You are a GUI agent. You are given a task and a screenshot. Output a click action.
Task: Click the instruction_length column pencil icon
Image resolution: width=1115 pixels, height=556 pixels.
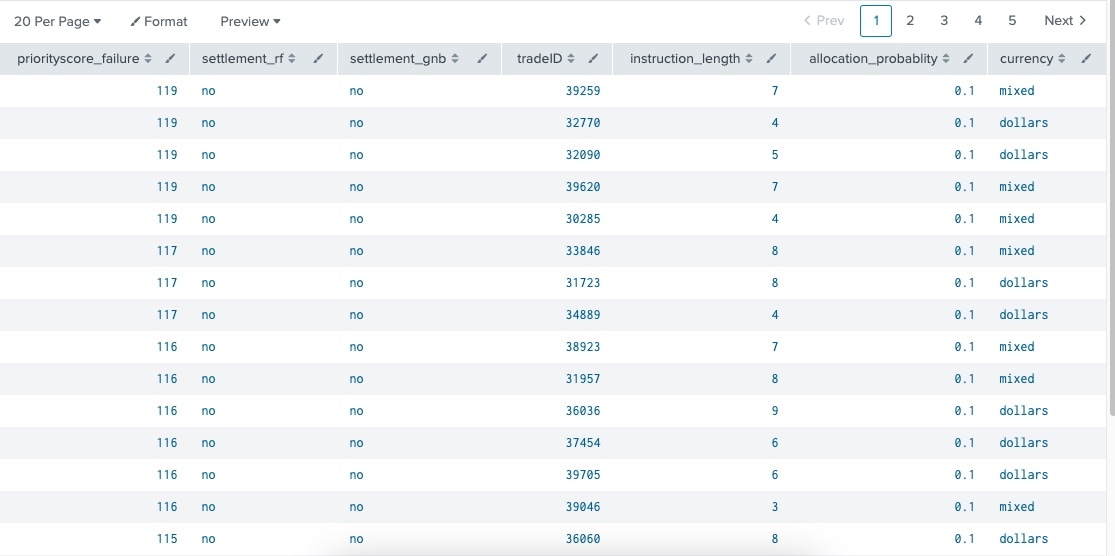coord(772,59)
